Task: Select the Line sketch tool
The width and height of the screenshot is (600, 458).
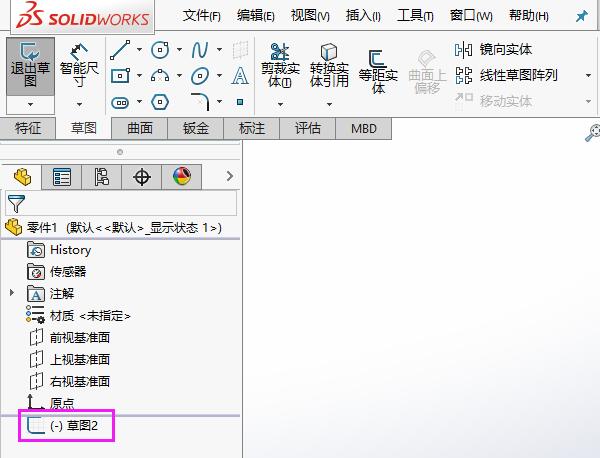Action: tap(120, 50)
